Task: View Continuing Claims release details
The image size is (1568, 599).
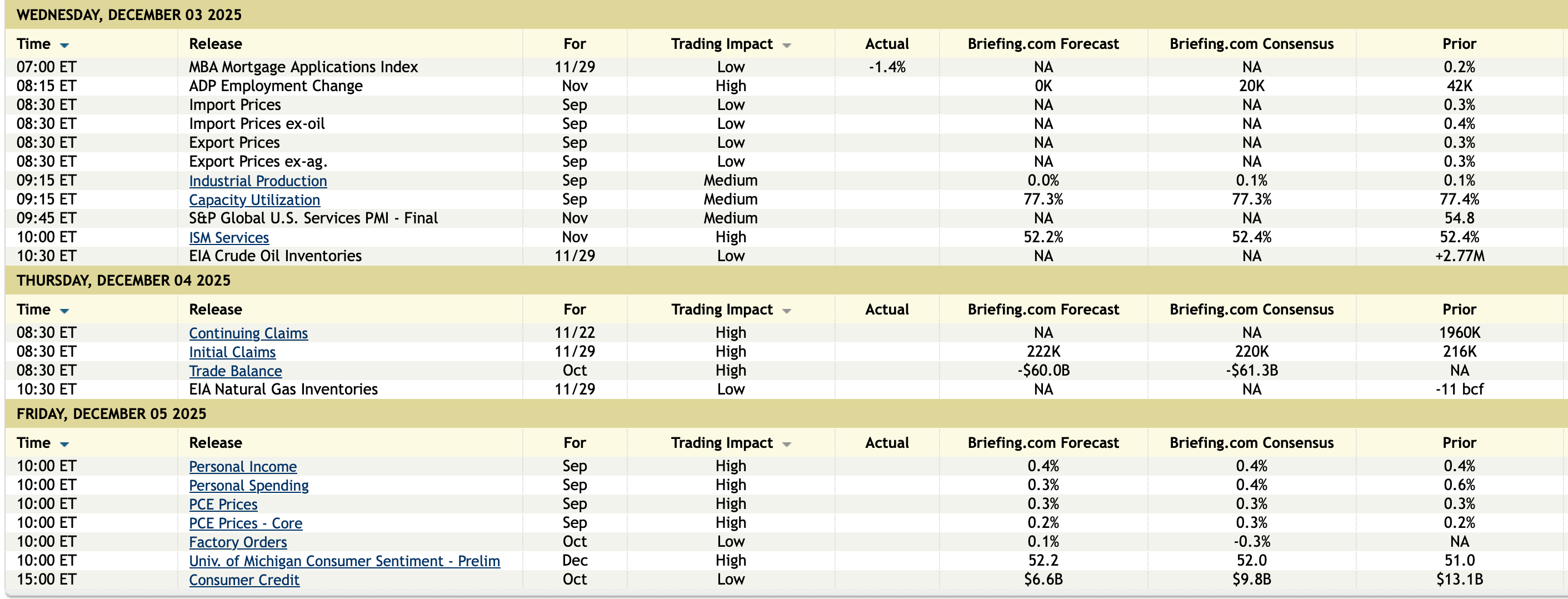Action: (248, 333)
